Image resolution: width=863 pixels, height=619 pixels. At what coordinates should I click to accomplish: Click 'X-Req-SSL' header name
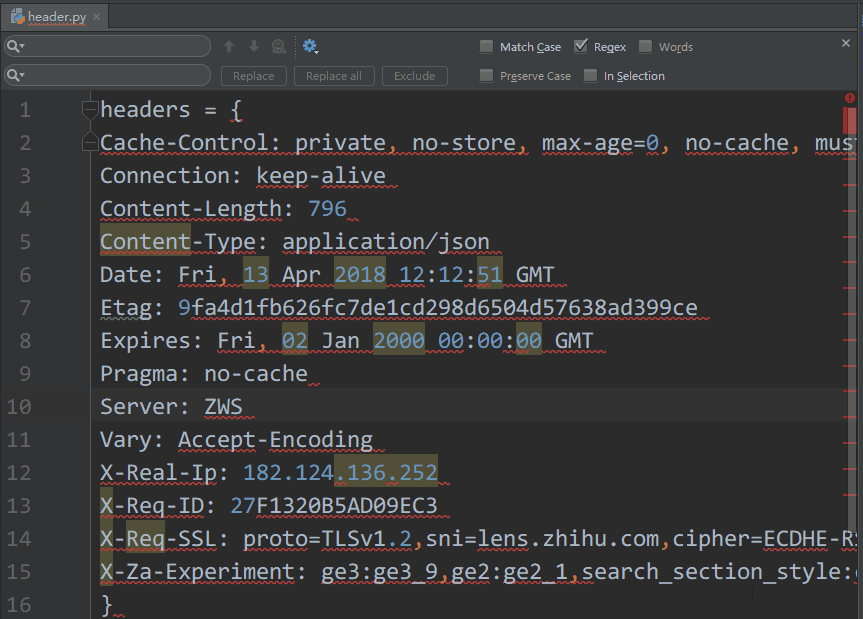coord(159,539)
